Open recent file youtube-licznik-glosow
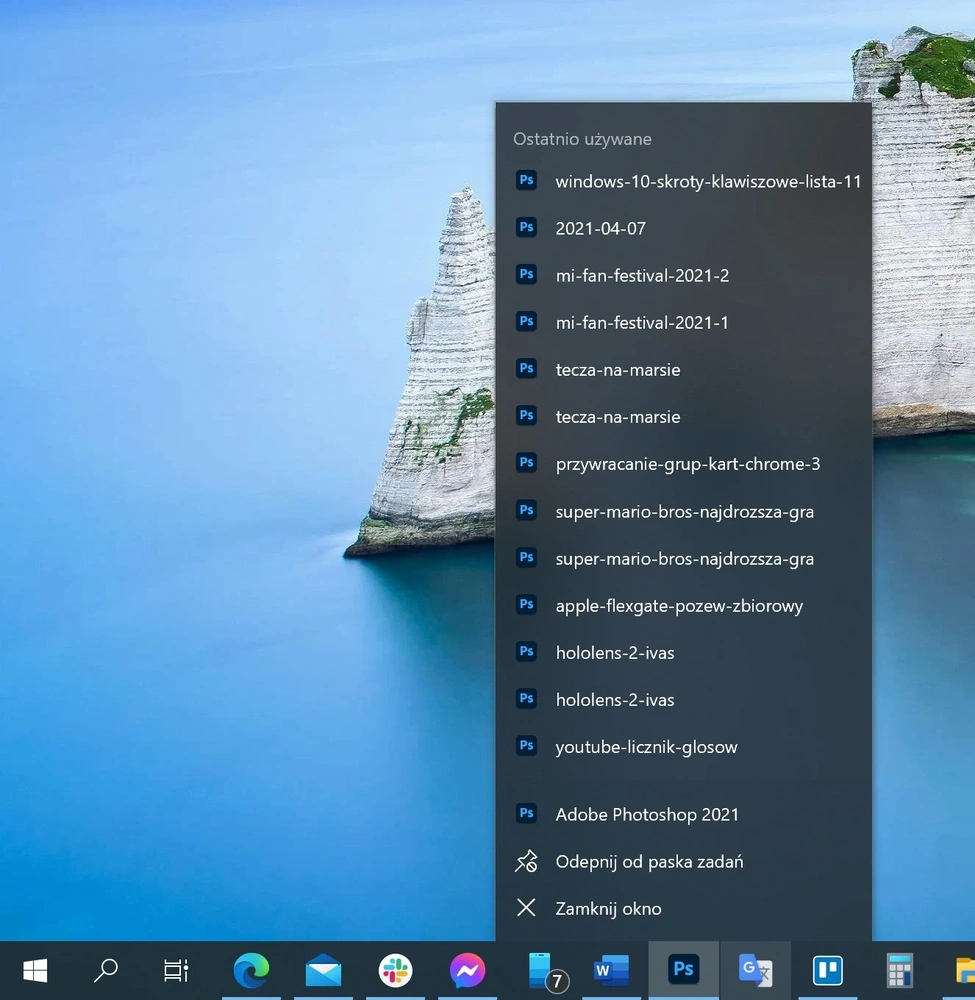 684,747
